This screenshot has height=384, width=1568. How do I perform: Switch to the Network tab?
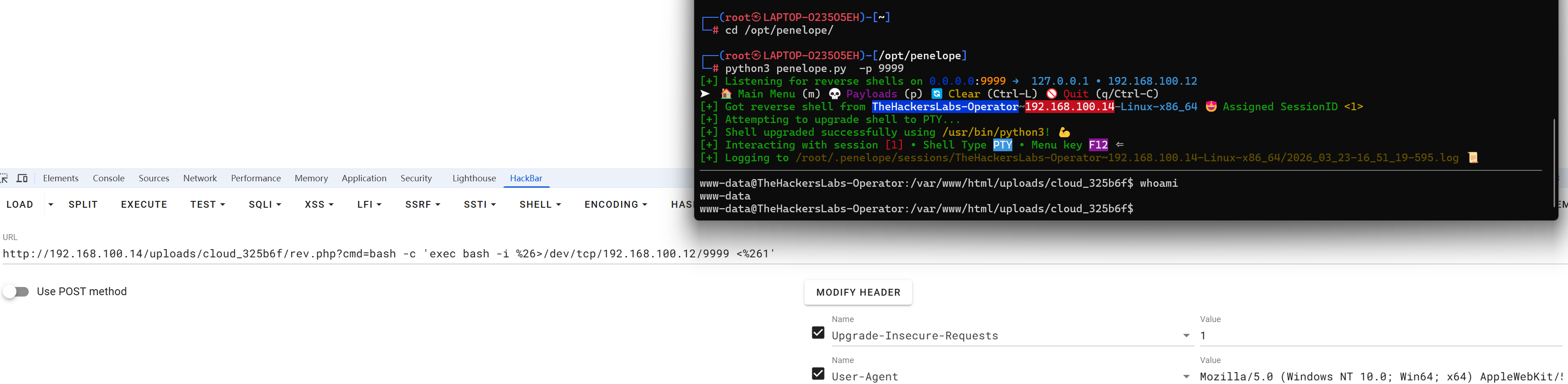pos(200,178)
